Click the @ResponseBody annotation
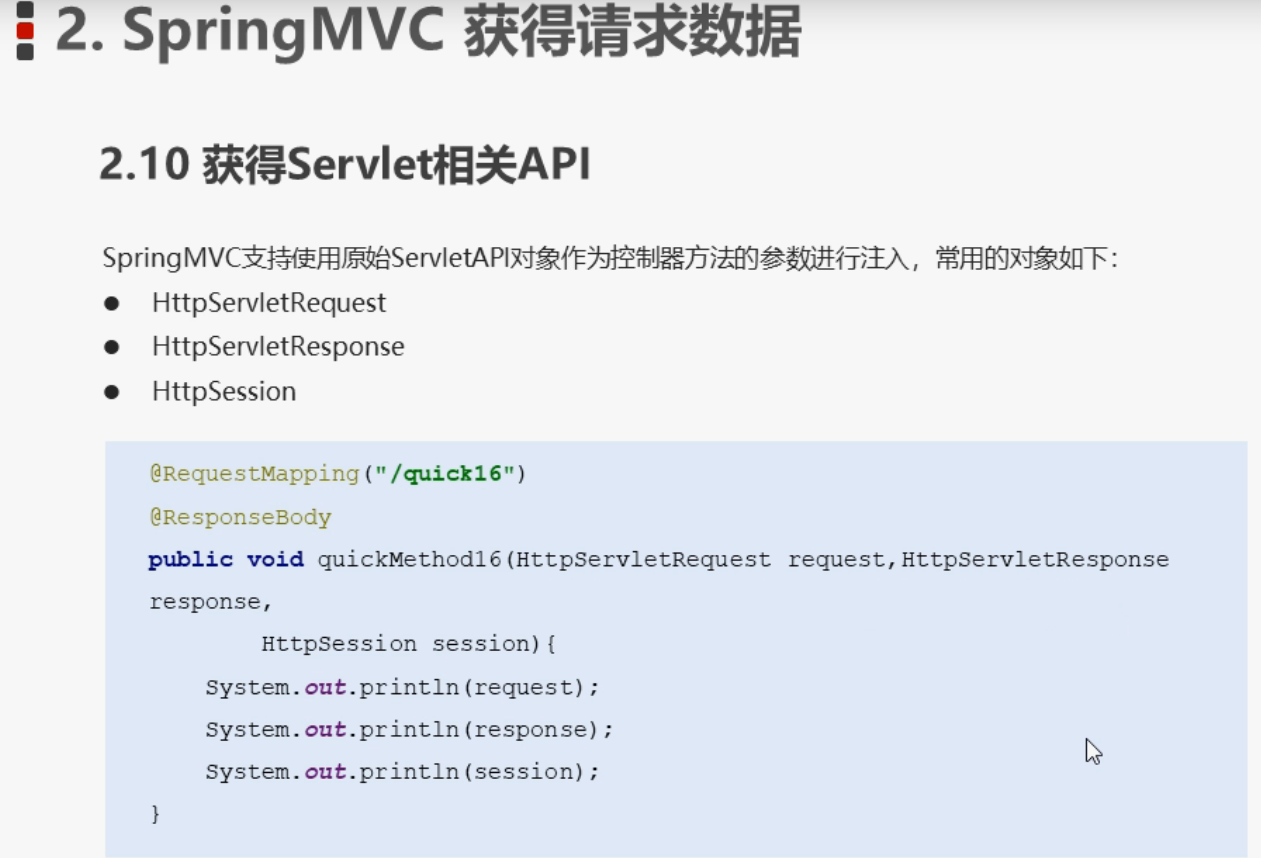Image resolution: width=1261 pixels, height=858 pixels. coord(240,517)
